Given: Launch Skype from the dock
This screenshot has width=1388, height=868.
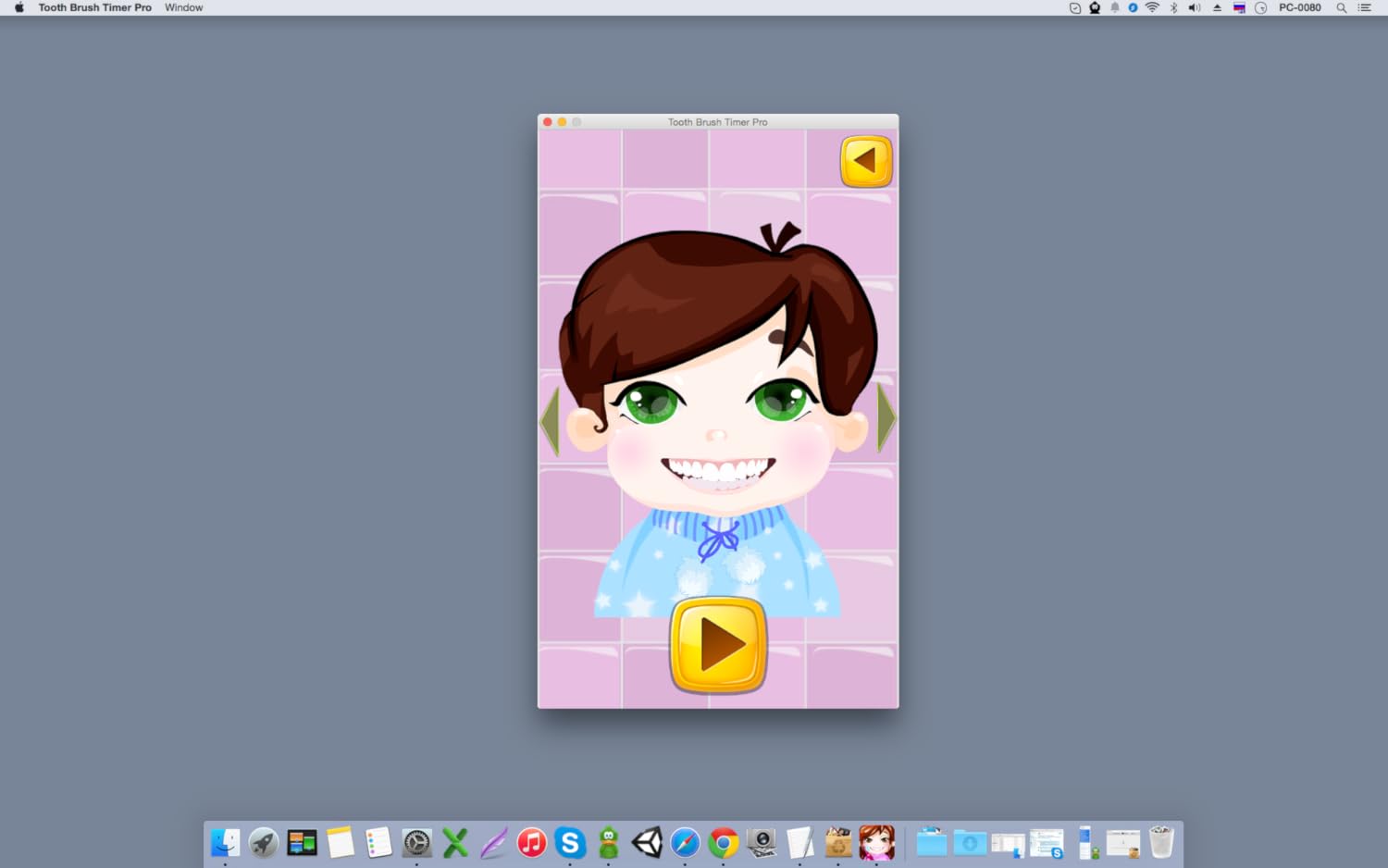Looking at the screenshot, I should click(x=570, y=843).
